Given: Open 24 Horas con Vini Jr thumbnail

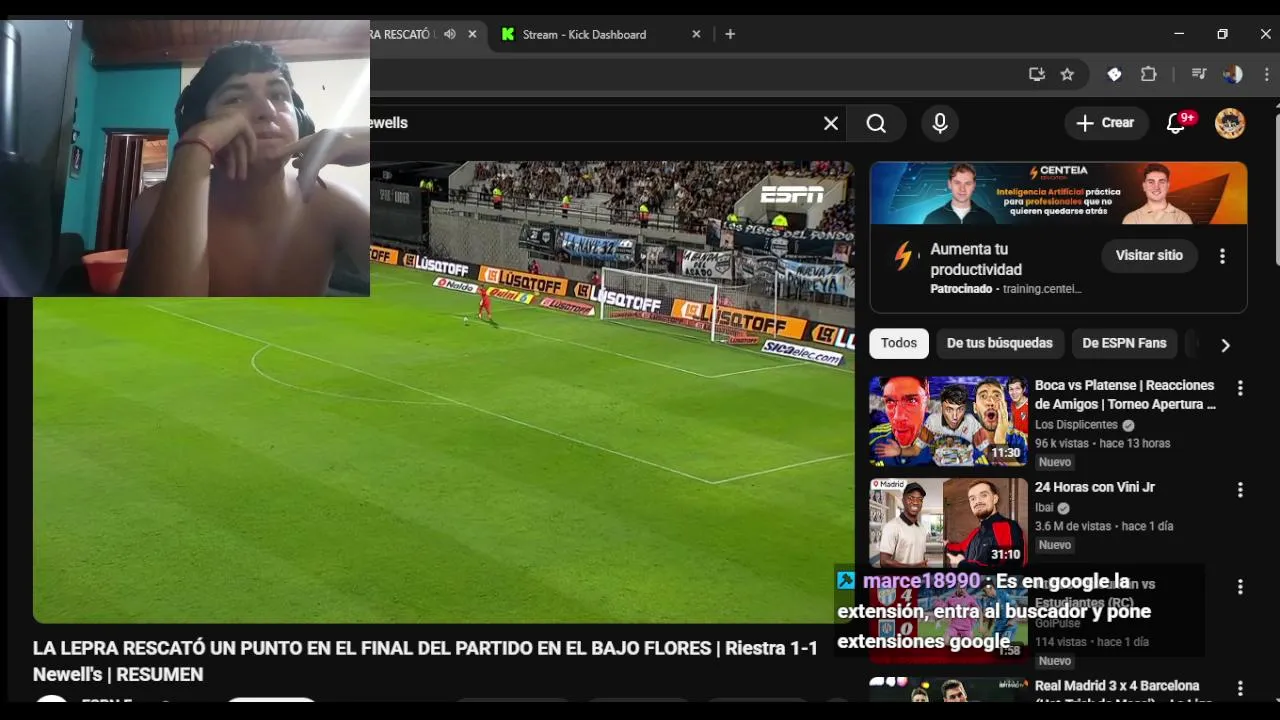Looking at the screenshot, I should [948, 523].
